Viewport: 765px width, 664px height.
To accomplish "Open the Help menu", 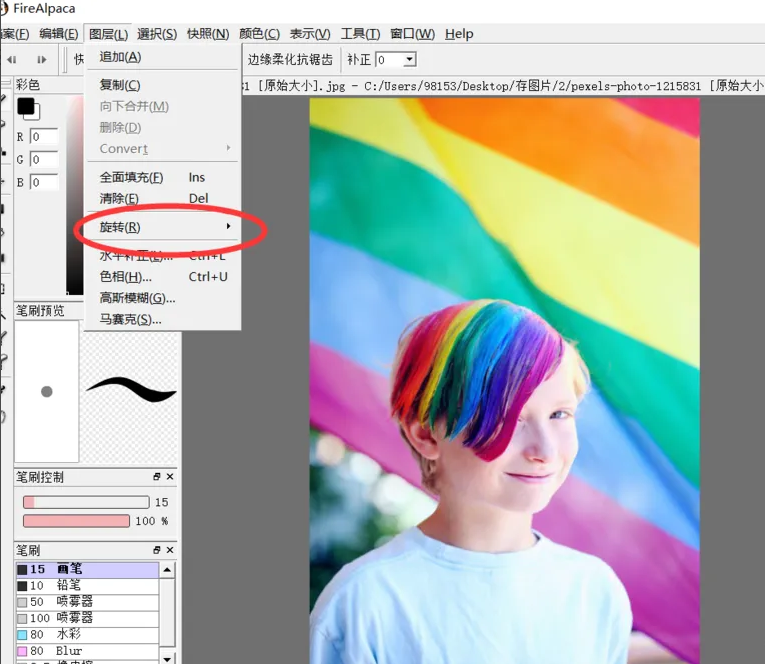I will (459, 34).
